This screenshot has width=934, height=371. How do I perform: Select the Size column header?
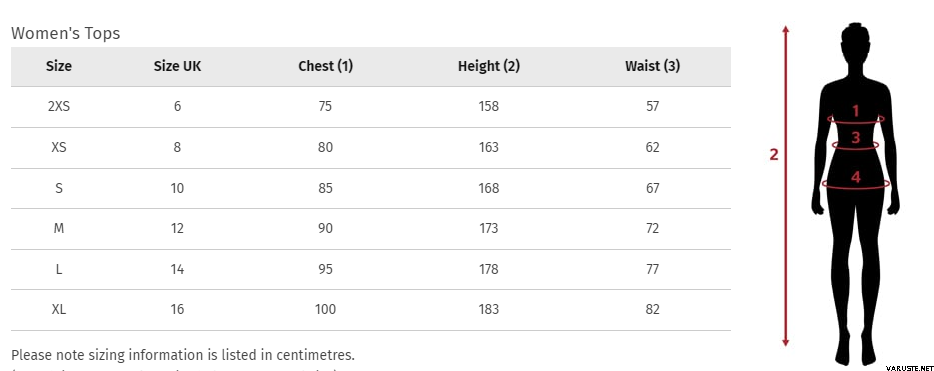point(58,66)
